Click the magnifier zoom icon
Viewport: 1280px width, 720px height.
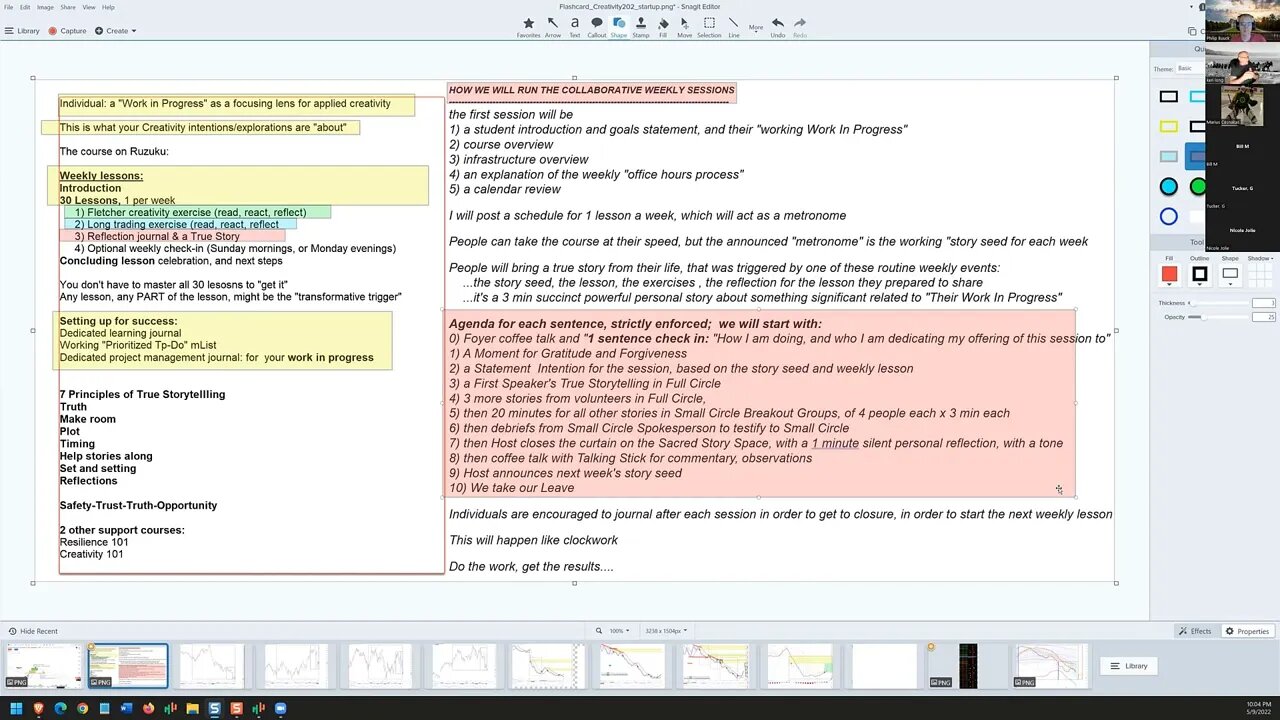(x=599, y=631)
